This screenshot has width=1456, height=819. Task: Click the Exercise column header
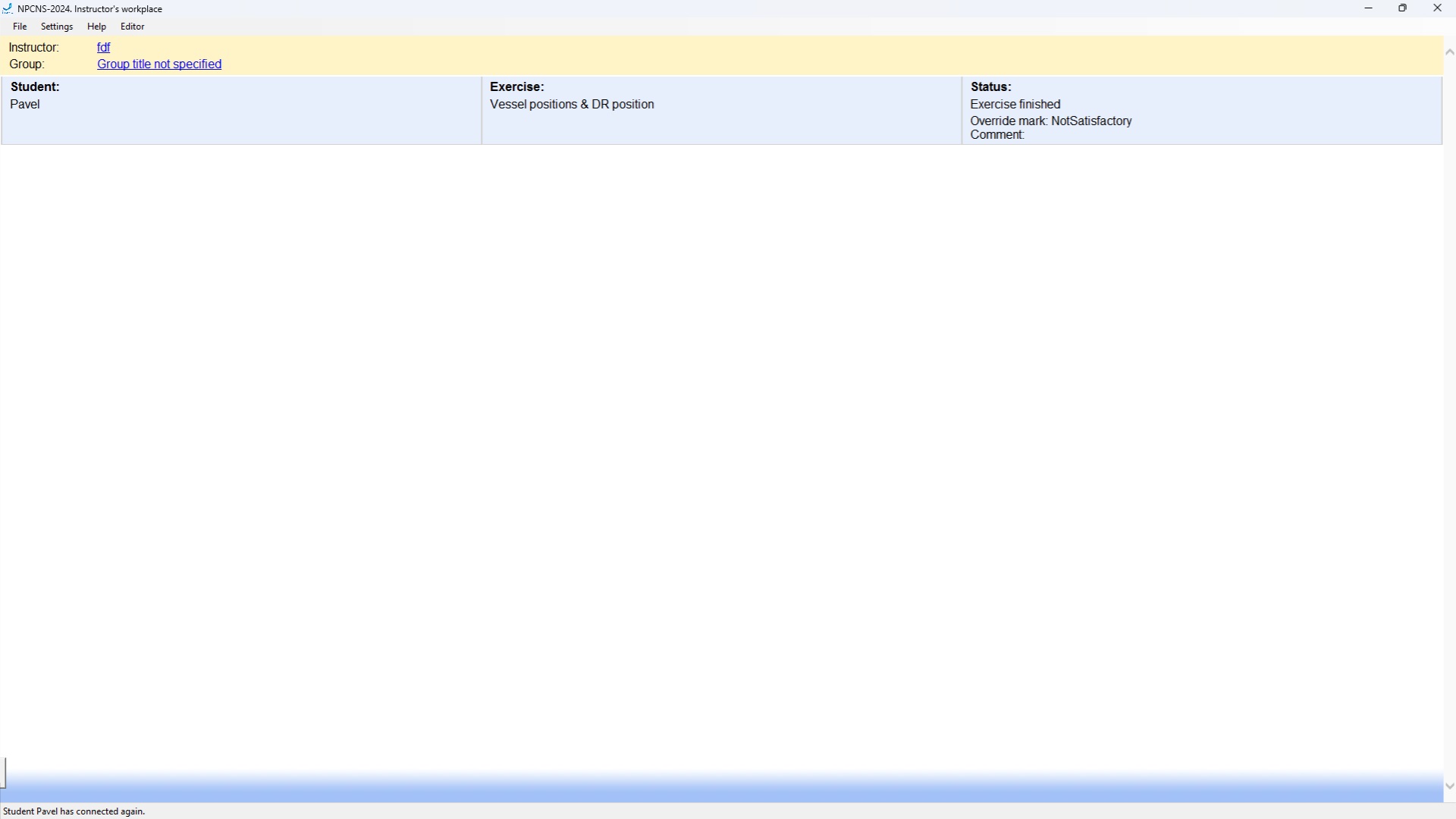517,87
